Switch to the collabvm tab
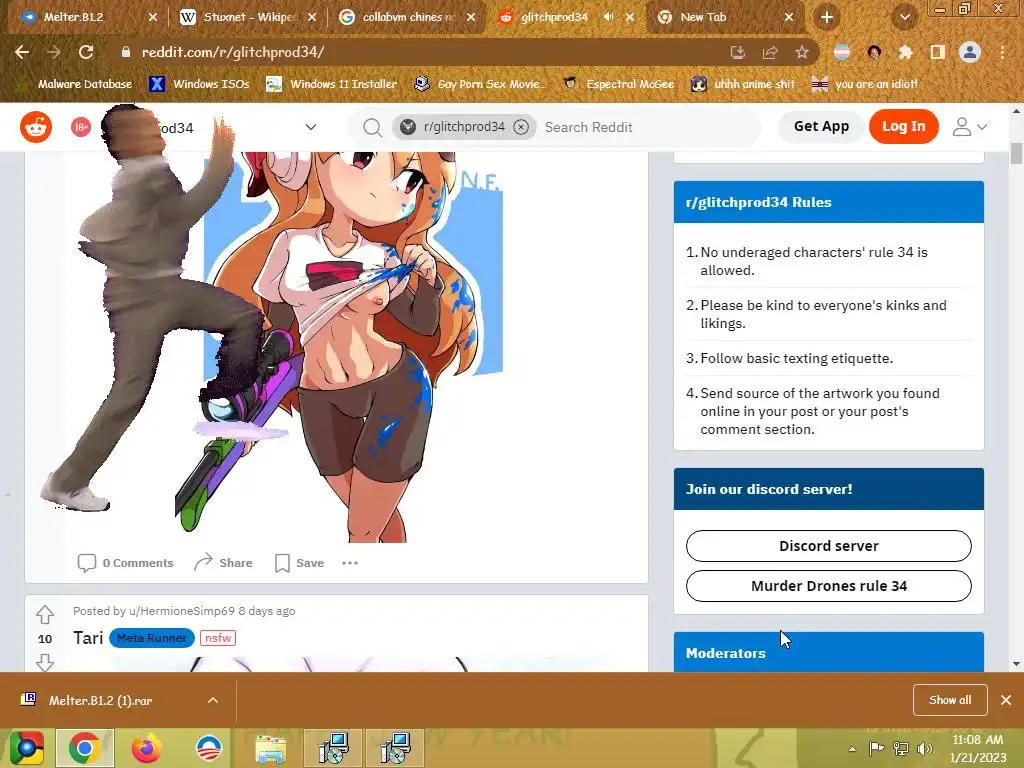 tap(407, 18)
